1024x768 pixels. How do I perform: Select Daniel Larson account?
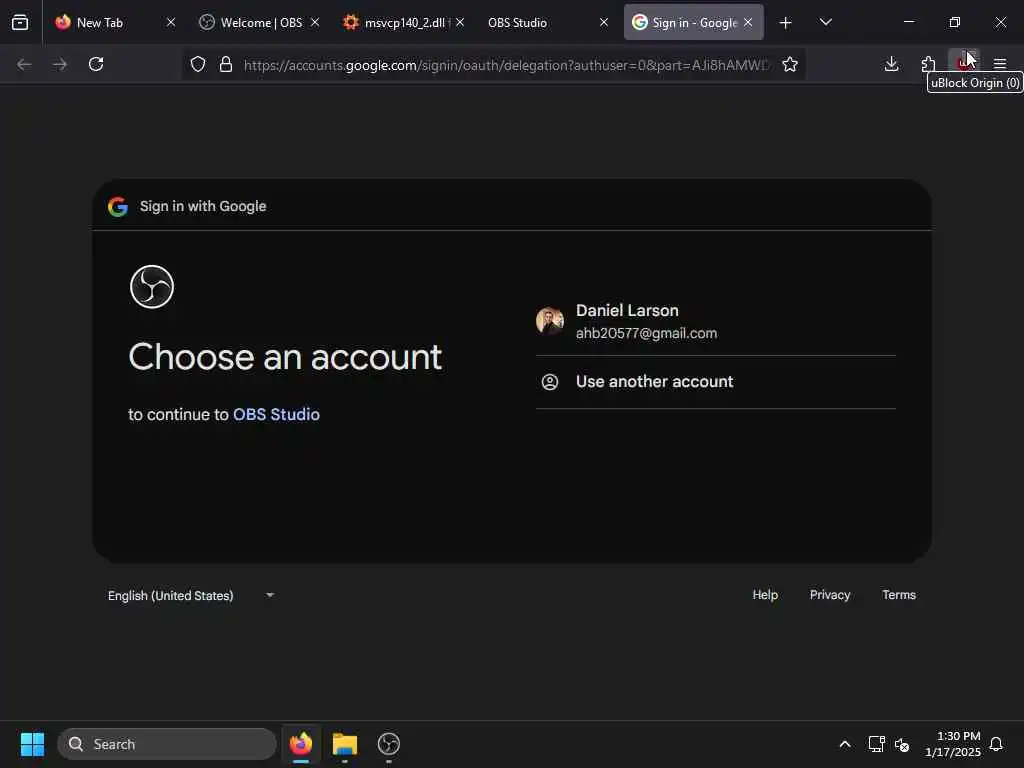click(716, 321)
